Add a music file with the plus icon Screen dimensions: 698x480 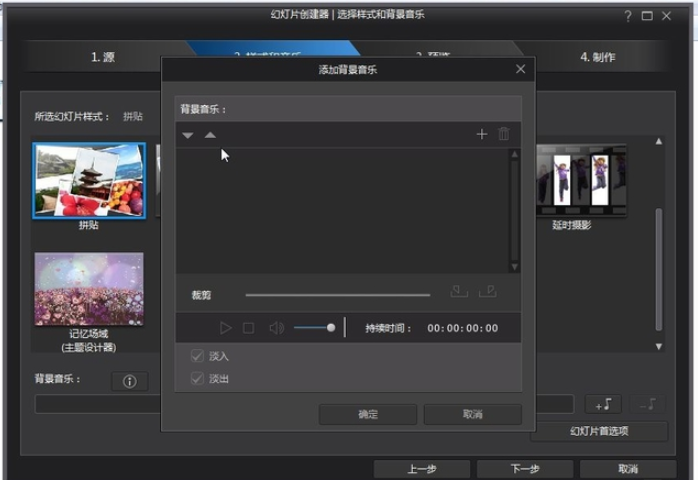click(x=482, y=134)
